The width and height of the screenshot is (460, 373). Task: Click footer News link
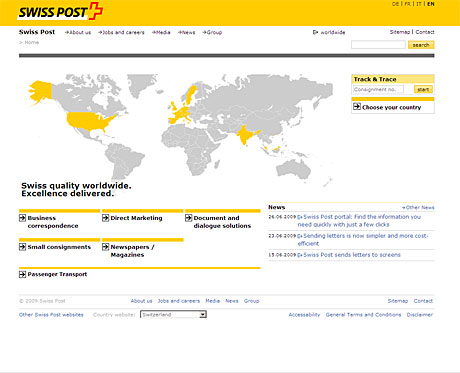[232, 301]
